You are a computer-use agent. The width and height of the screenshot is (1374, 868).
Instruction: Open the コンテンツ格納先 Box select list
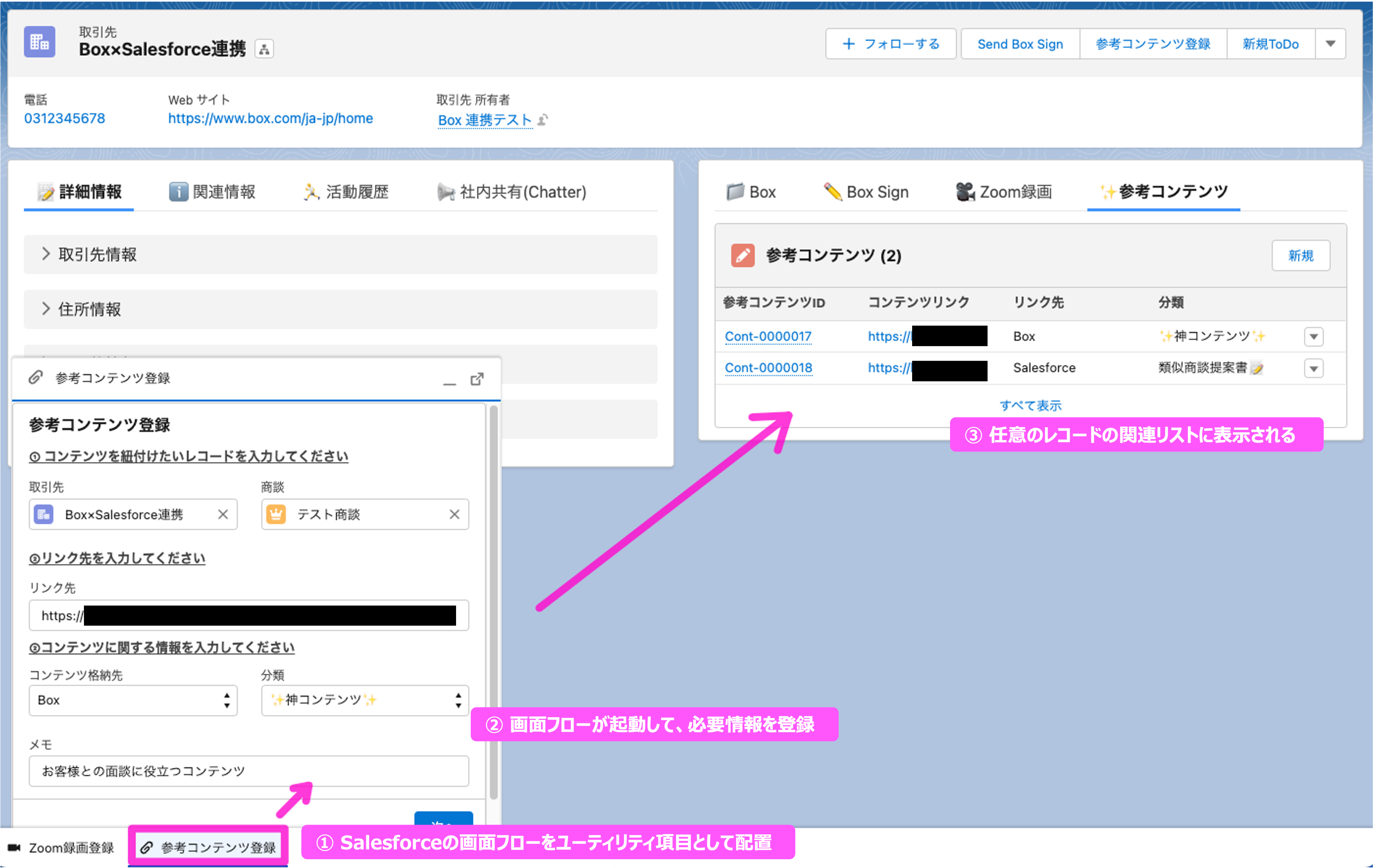click(x=133, y=700)
